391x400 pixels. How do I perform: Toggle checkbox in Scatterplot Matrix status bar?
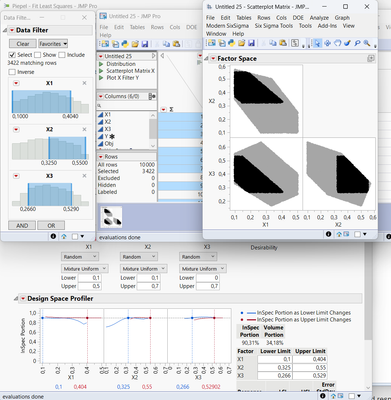coord(357,234)
